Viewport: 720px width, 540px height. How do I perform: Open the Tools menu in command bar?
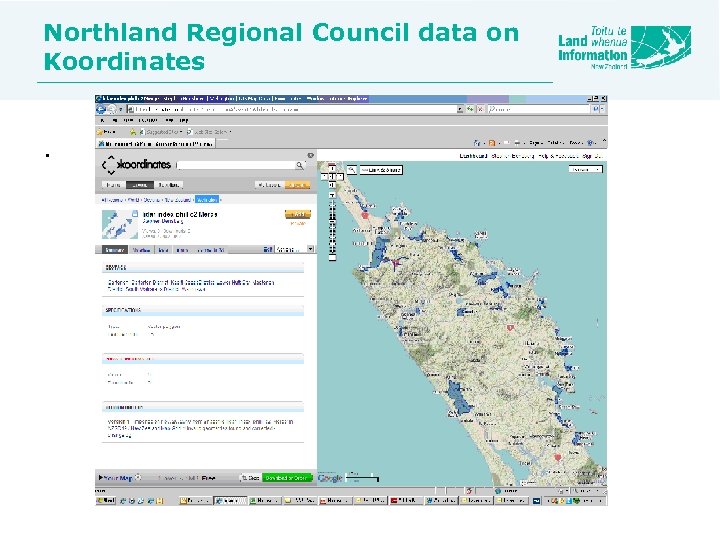tap(576, 143)
